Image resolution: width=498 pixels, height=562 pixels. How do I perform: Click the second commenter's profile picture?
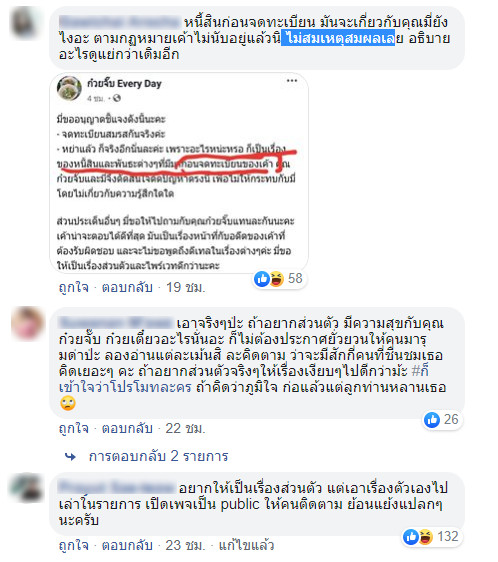point(27,323)
